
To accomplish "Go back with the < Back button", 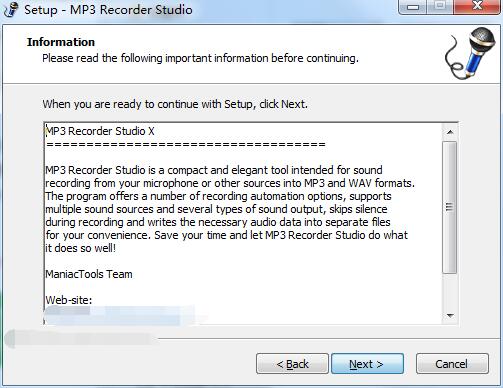I will coord(292,364).
